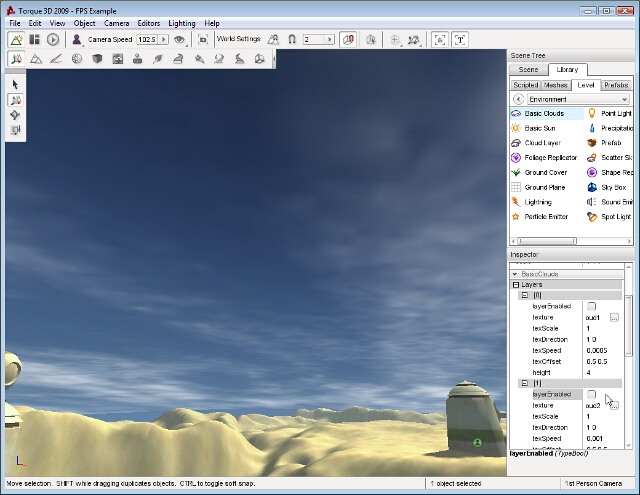Collapse layer [0] section
The image size is (640, 495).
524,296
